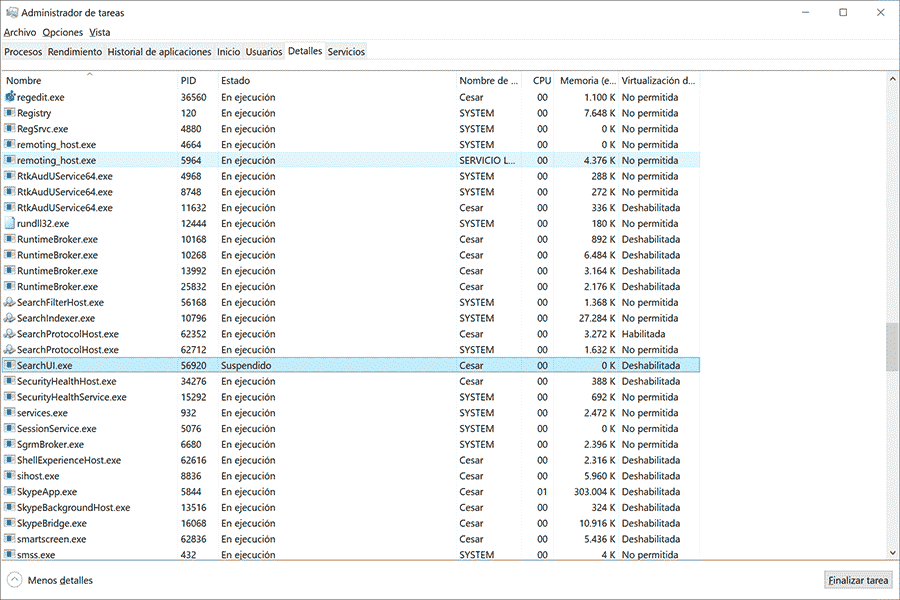Click the sihost.exe process icon
The width and height of the screenshot is (900, 600).
point(10,476)
